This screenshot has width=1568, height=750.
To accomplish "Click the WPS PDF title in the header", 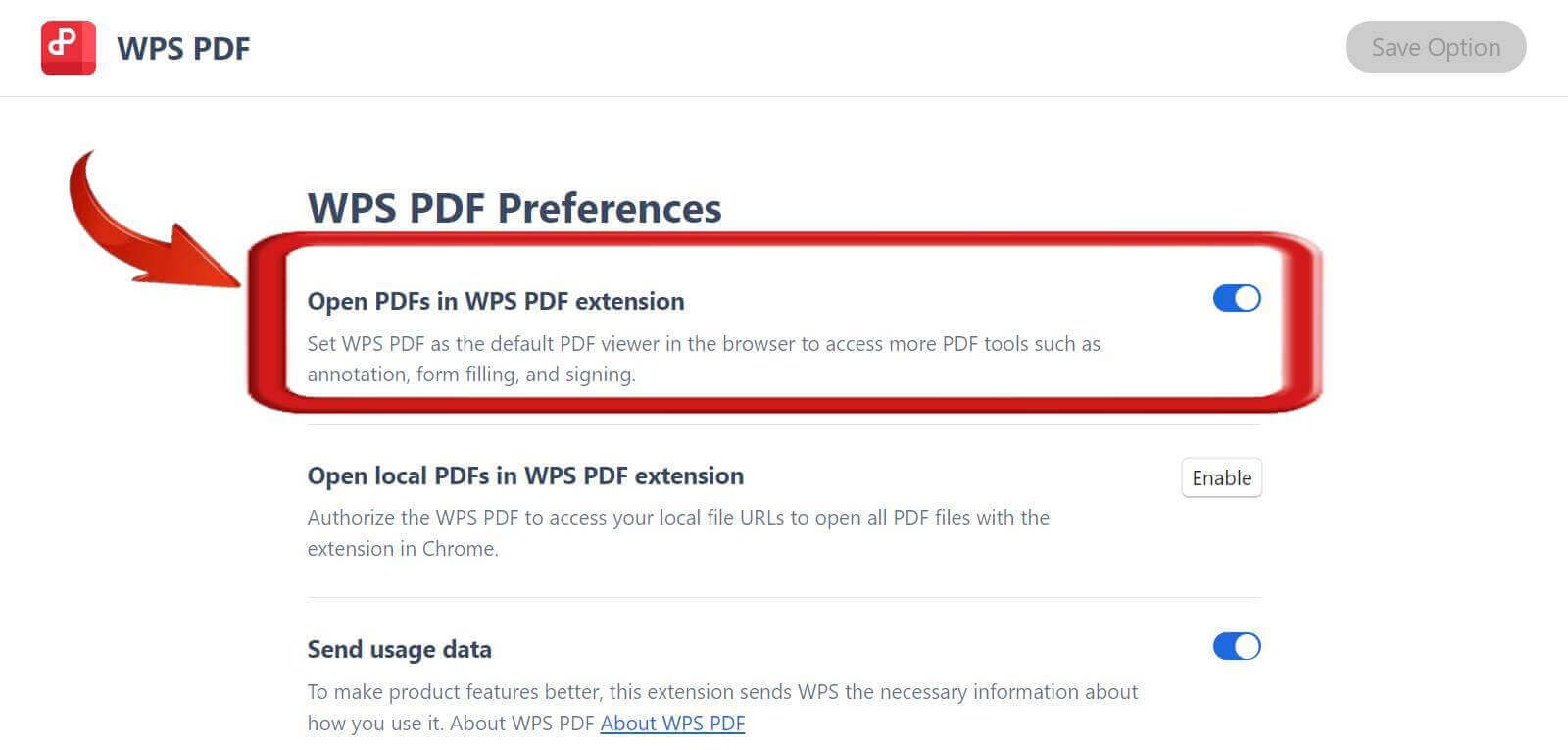I will (x=183, y=48).
